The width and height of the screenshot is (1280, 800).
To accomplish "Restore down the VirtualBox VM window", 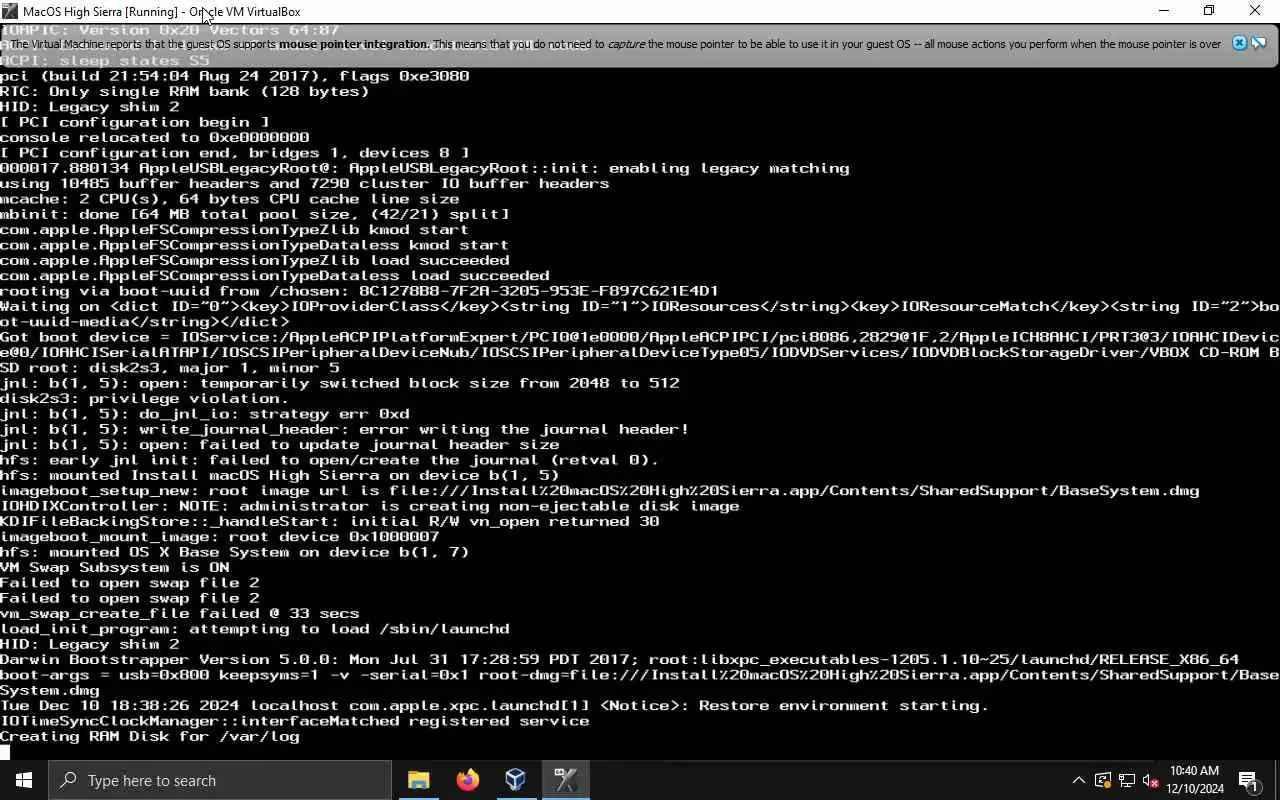I will [x=1209, y=11].
